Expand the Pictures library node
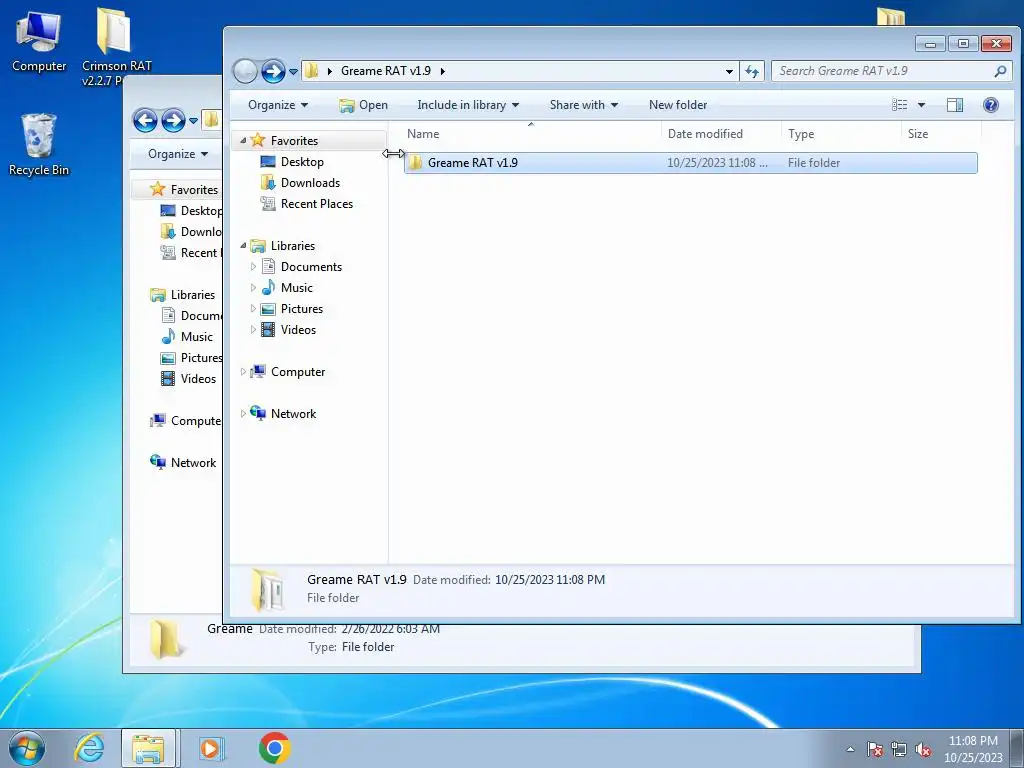 pos(253,308)
